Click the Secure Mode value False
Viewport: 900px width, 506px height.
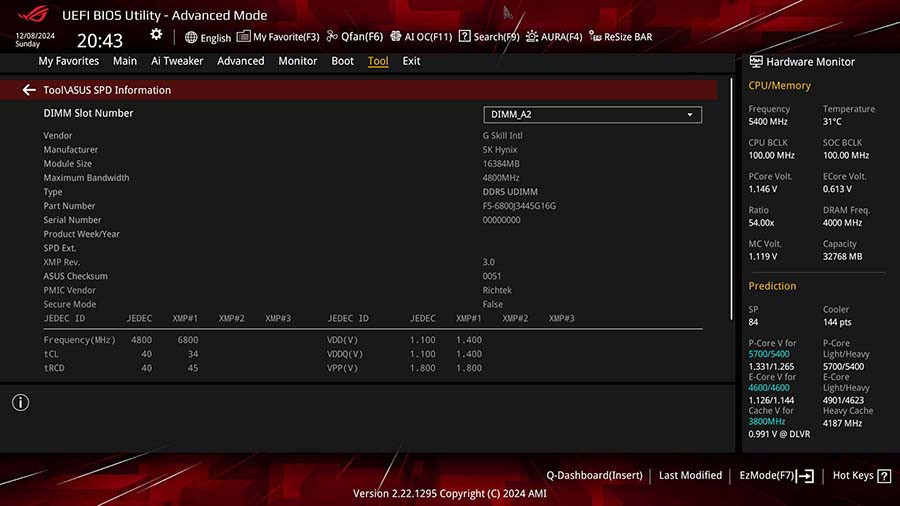tap(492, 305)
